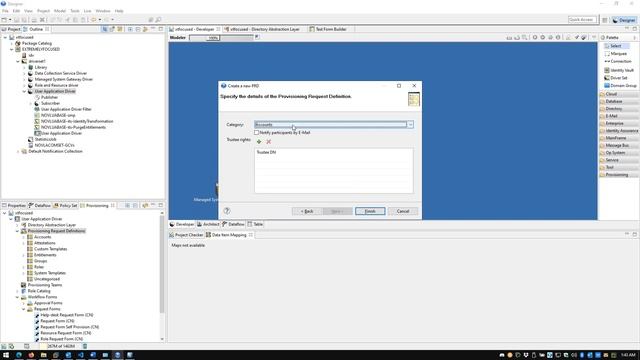Open the Windows Start button
This screenshot has height=360, width=640.
point(6,355)
